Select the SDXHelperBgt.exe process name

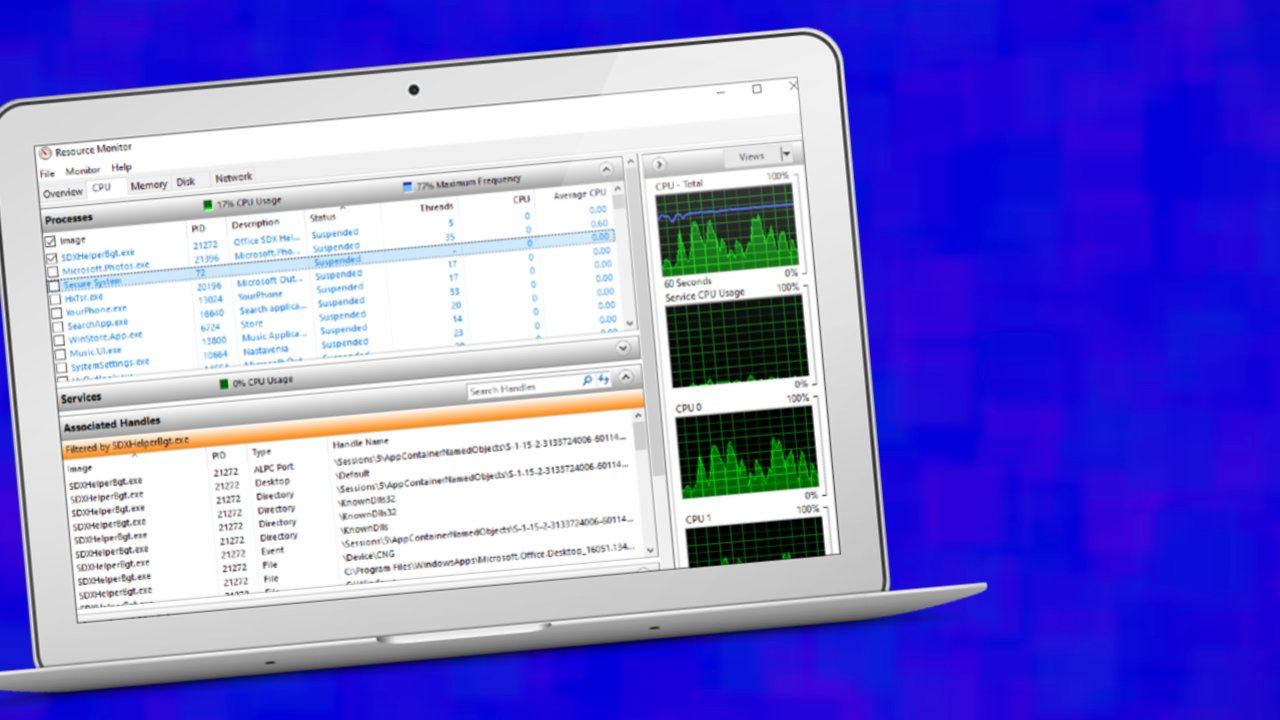[x=97, y=254]
